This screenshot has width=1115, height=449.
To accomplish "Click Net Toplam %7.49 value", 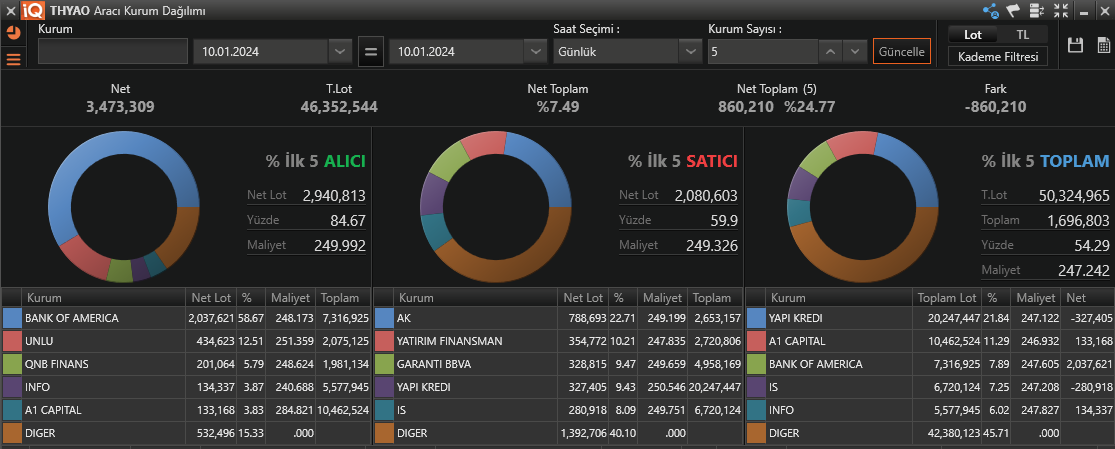I will click(x=558, y=107).
